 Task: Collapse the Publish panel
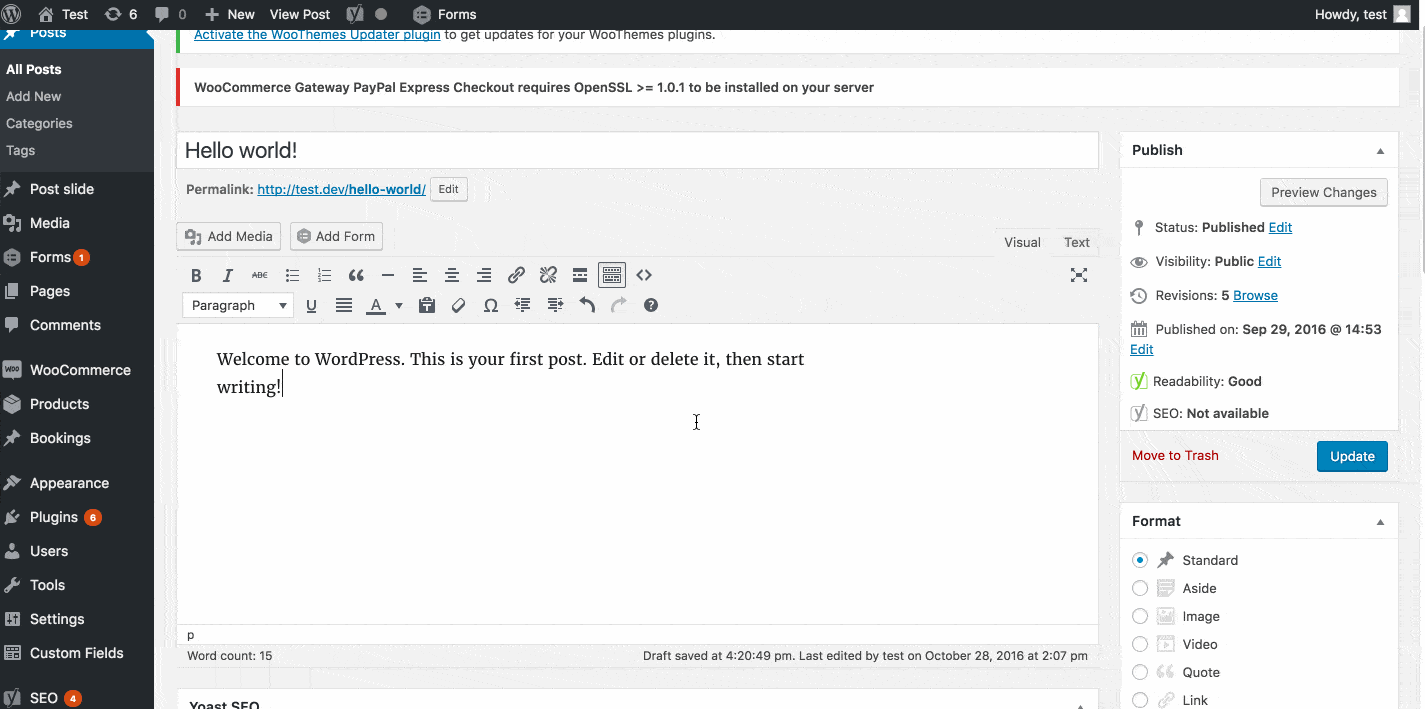point(1380,151)
